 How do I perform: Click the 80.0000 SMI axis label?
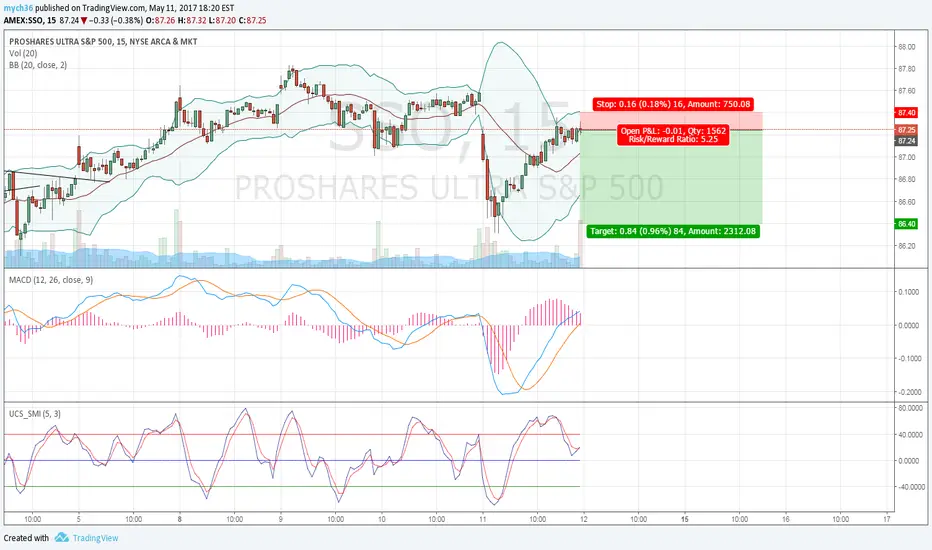pyautogui.click(x=910, y=408)
